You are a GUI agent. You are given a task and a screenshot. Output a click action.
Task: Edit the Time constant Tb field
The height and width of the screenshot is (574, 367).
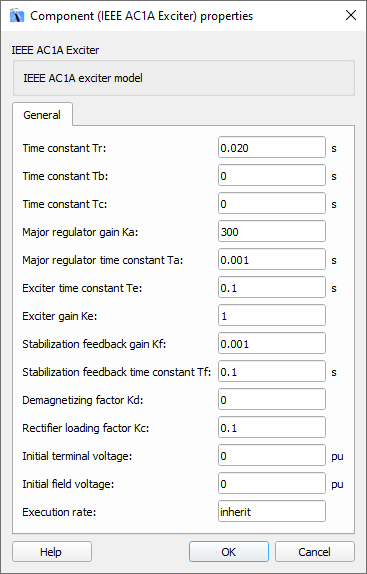click(272, 176)
